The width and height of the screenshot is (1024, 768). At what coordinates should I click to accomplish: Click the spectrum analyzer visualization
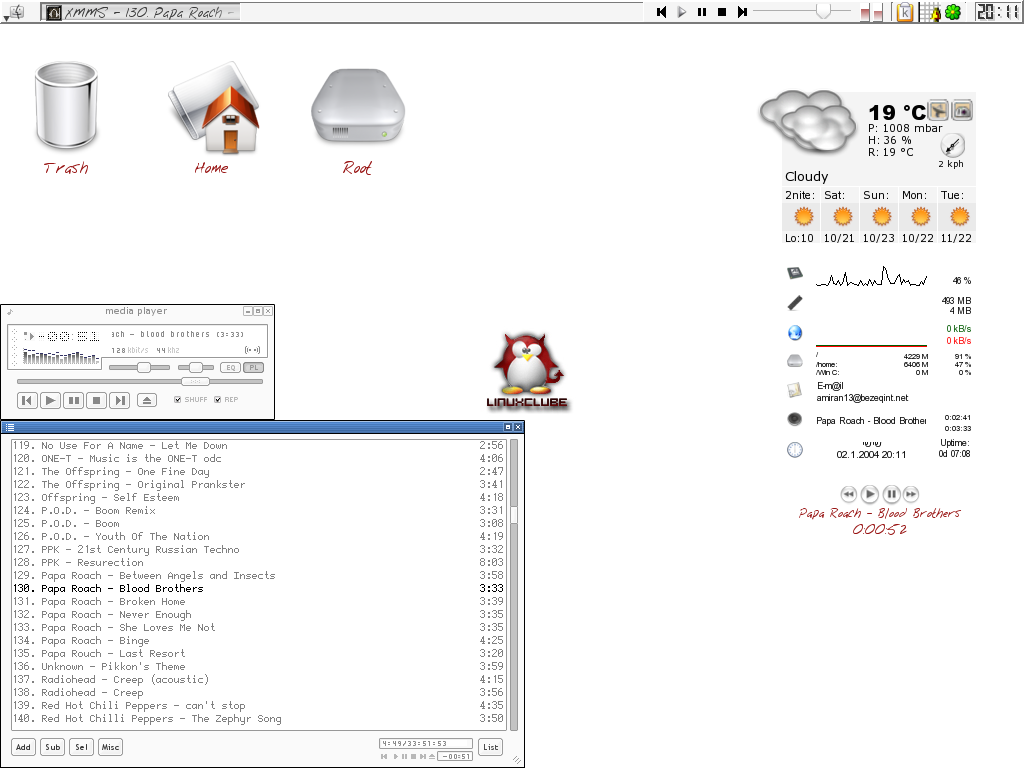61,357
